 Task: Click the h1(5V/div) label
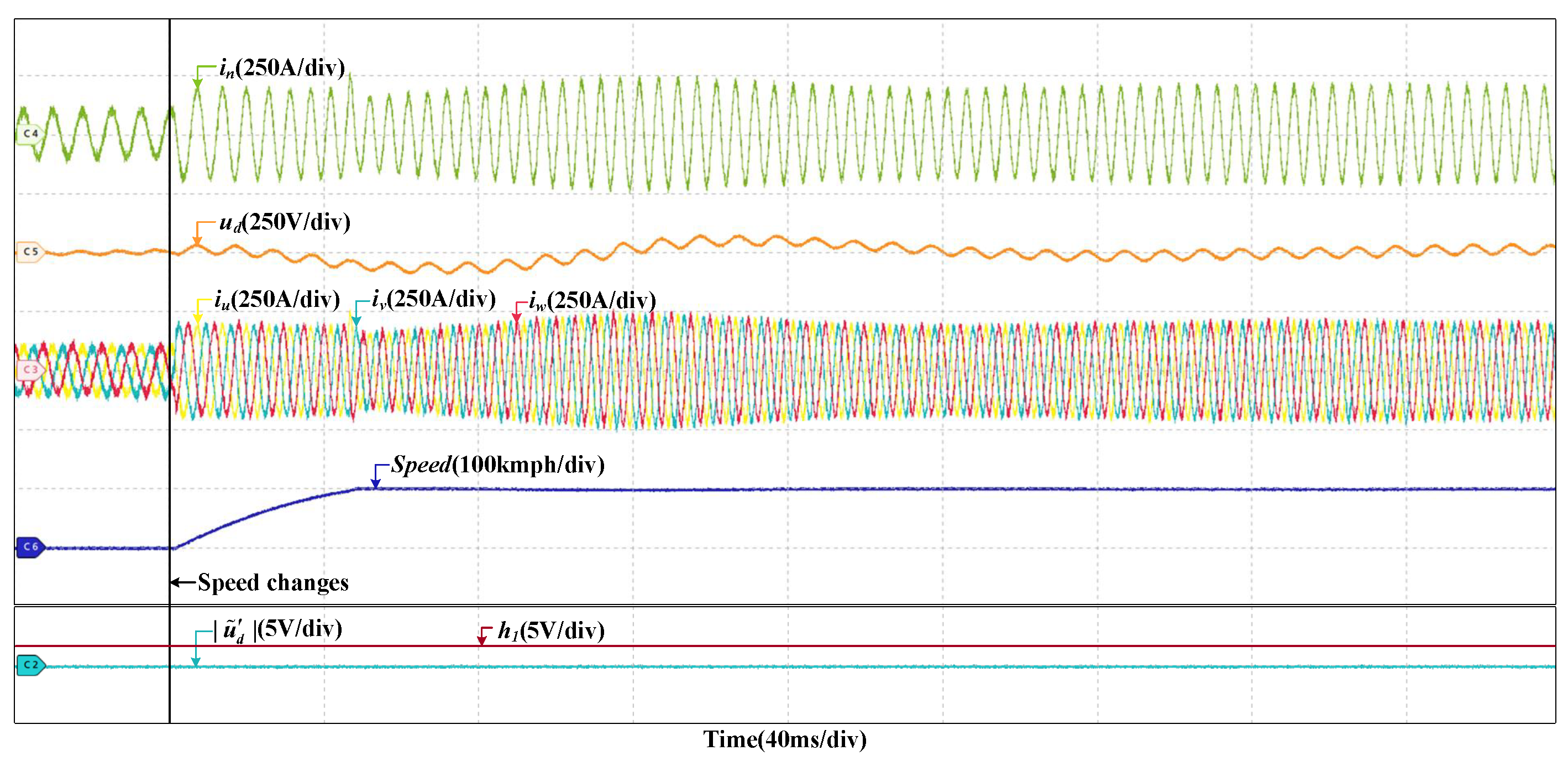pyautogui.click(x=551, y=630)
